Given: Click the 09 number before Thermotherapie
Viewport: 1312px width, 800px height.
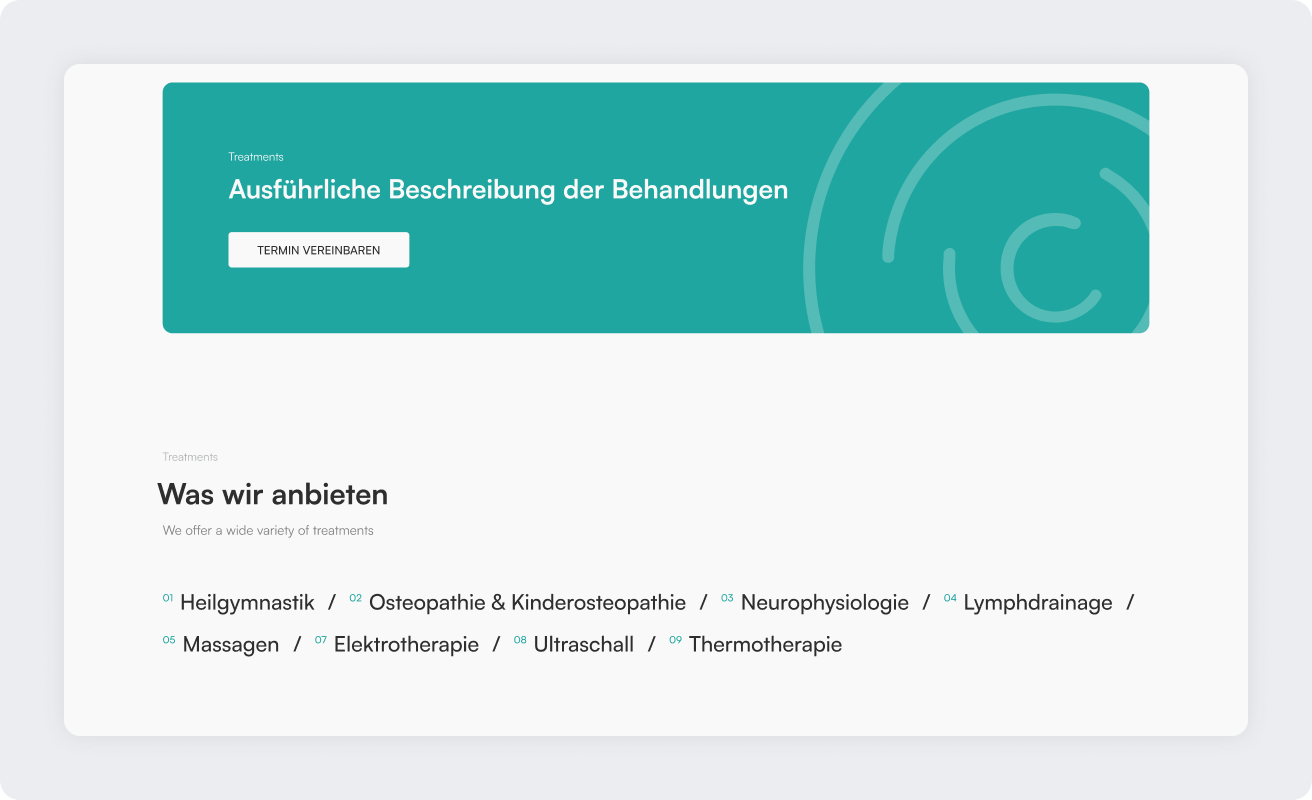Looking at the screenshot, I should 675,639.
